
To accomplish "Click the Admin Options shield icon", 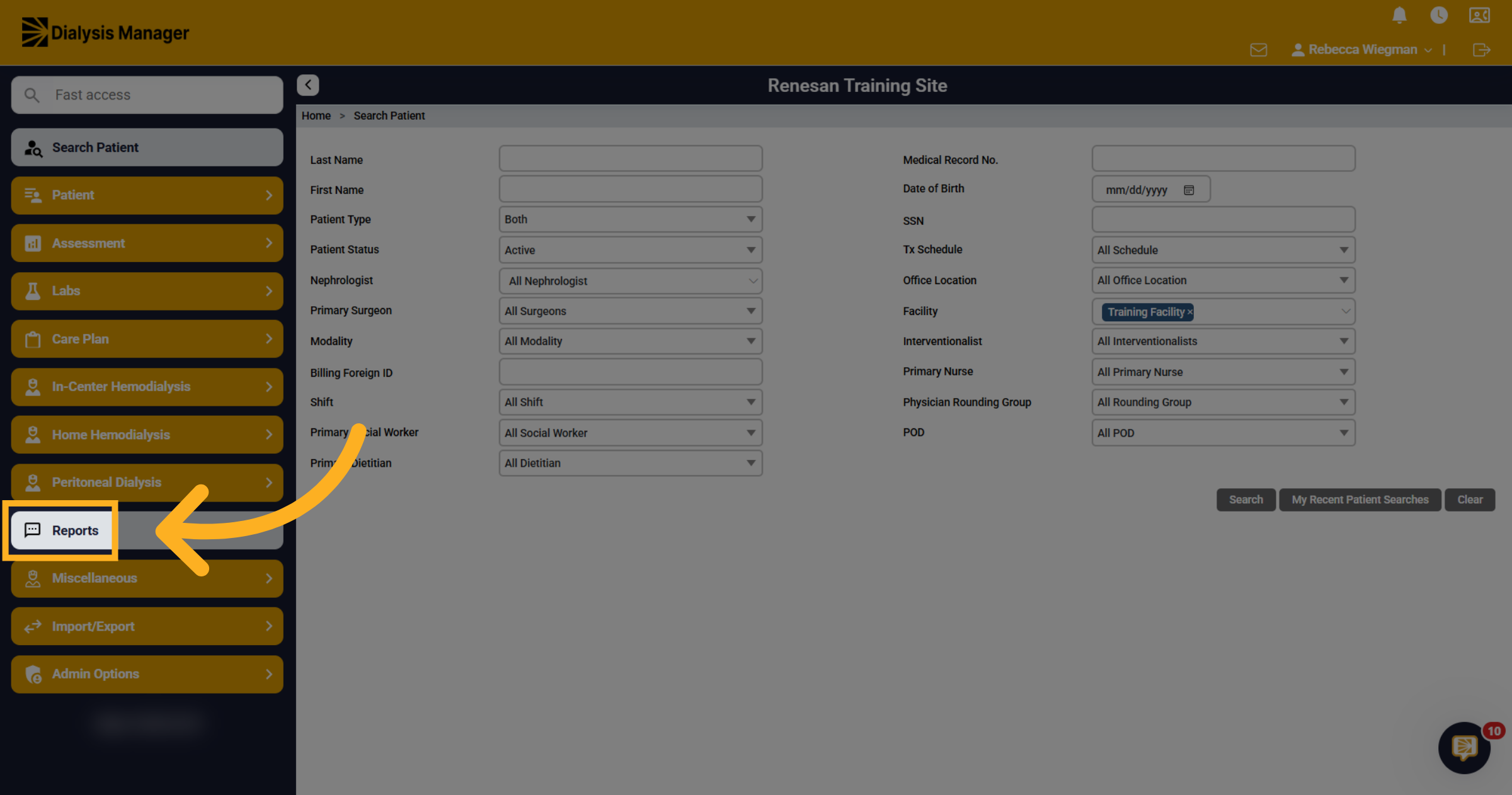I will pos(33,674).
